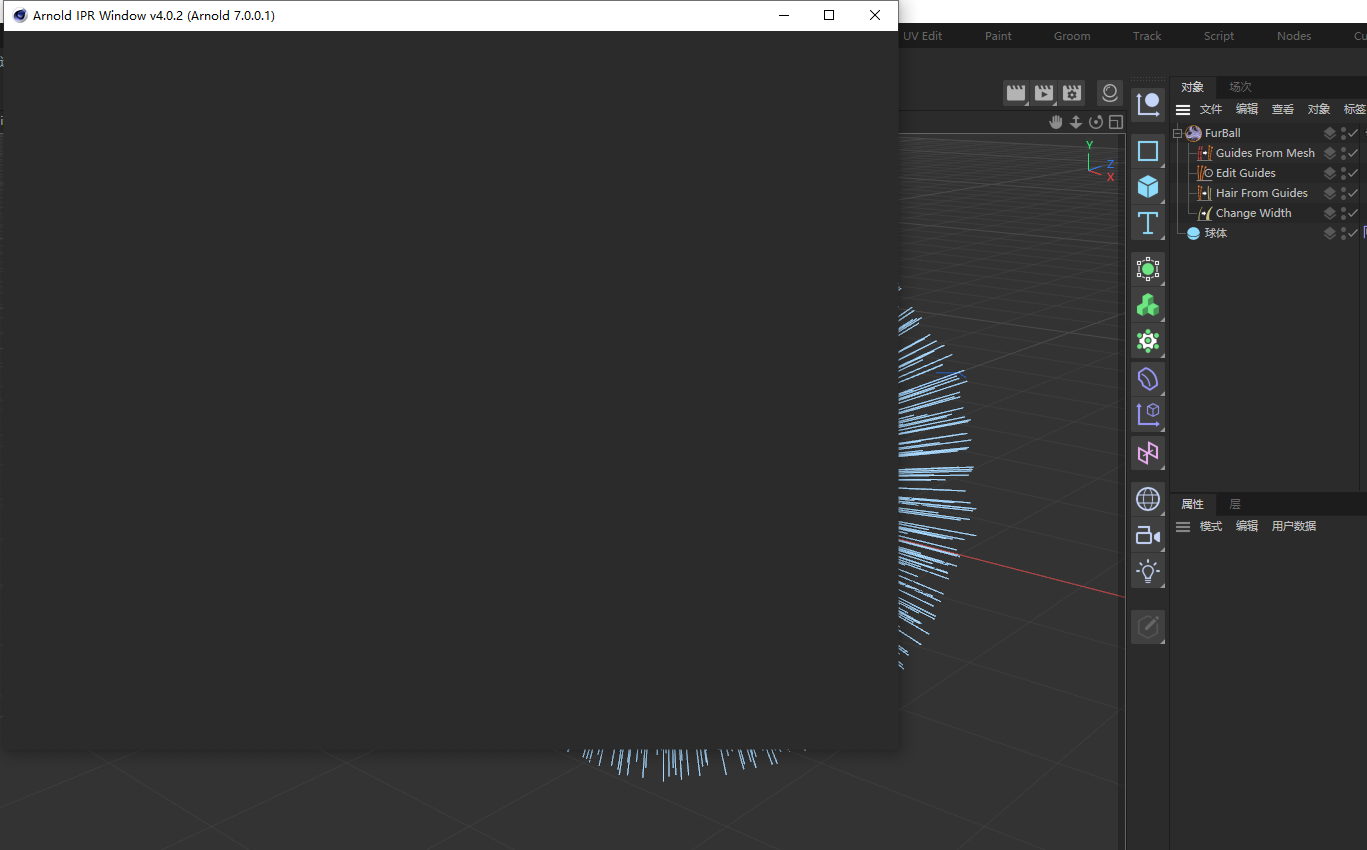The width and height of the screenshot is (1367, 850).
Task: Toggle 球体 visibility dots
Action: (1343, 233)
